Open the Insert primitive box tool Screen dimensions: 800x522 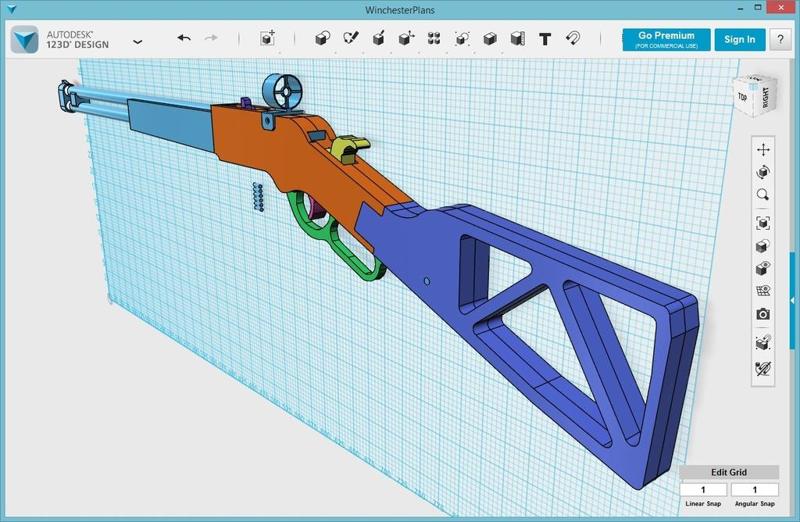pyautogui.click(x=267, y=38)
